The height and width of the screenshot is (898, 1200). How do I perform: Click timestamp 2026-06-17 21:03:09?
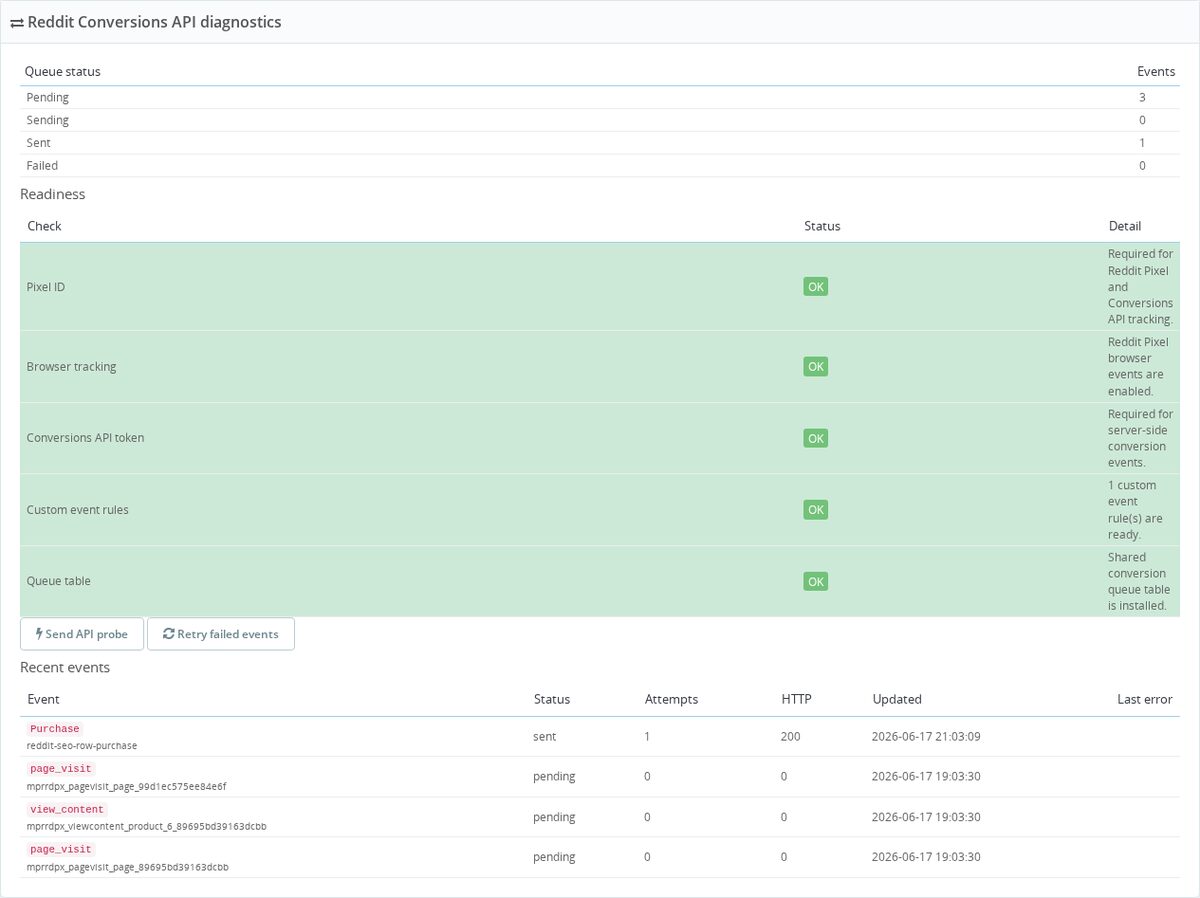pyautogui.click(x=926, y=736)
